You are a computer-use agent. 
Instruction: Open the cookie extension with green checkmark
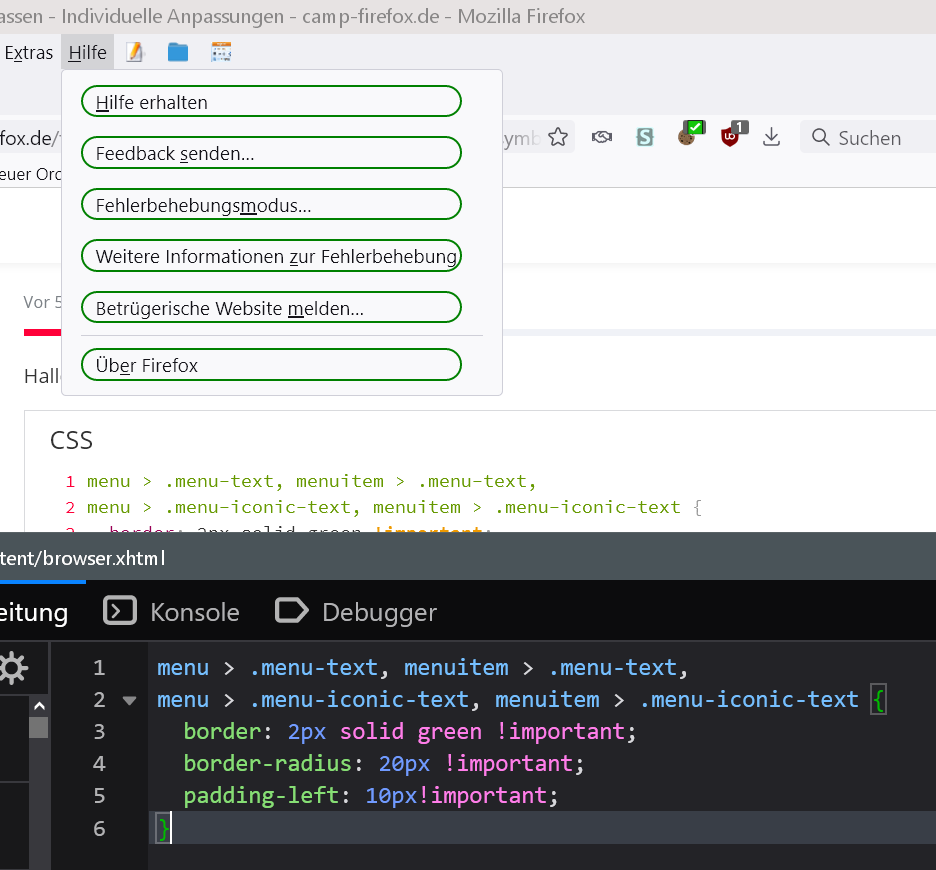[x=690, y=135]
